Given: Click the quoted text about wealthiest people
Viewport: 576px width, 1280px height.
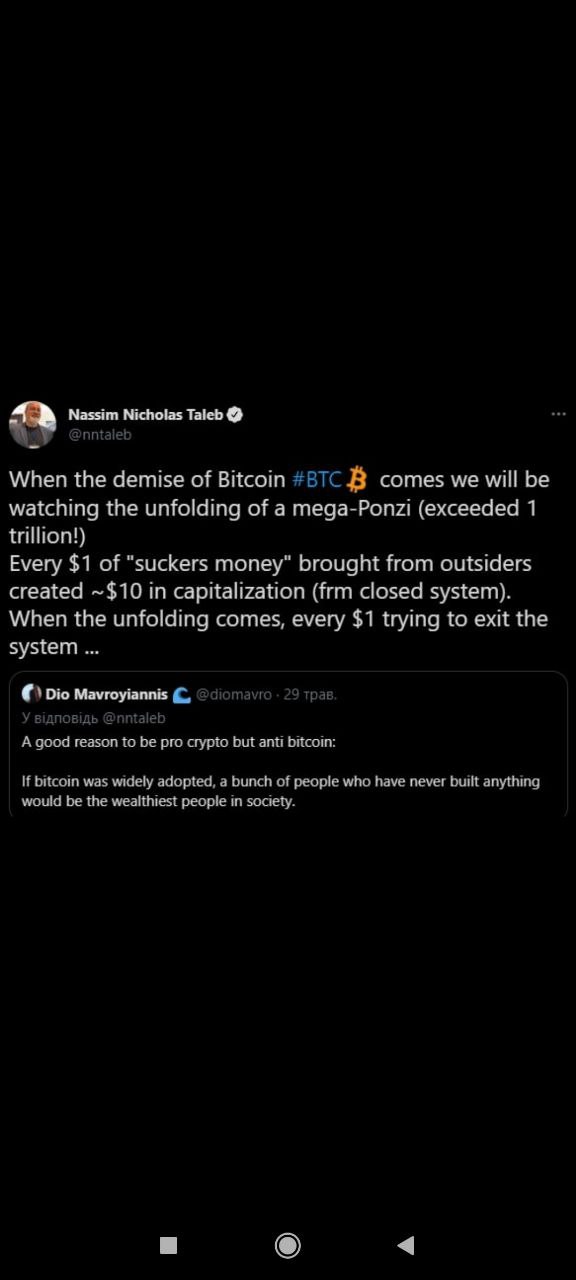Looking at the screenshot, I should pyautogui.click(x=281, y=791).
